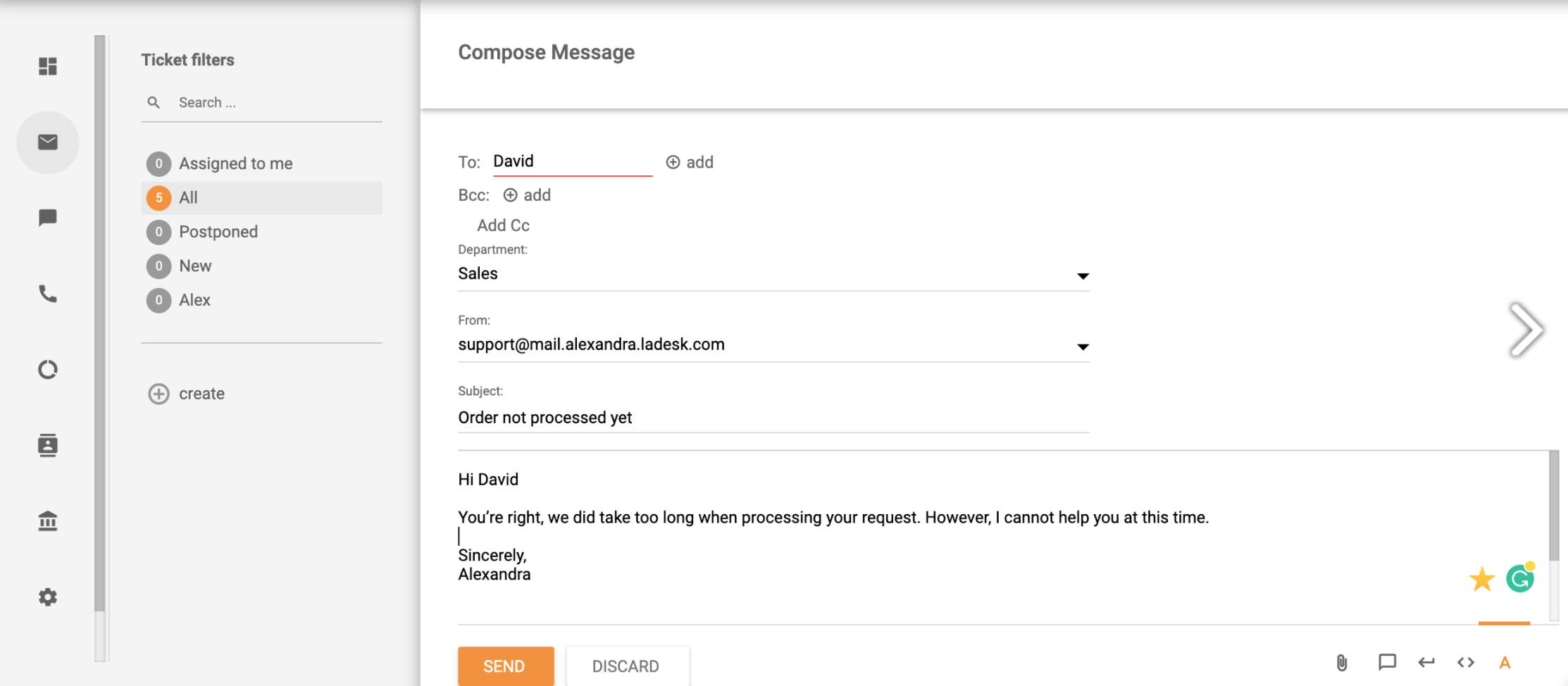1568x686 pixels.
Task: Click Add Cc to add carbon copy recipients
Action: 502,225
